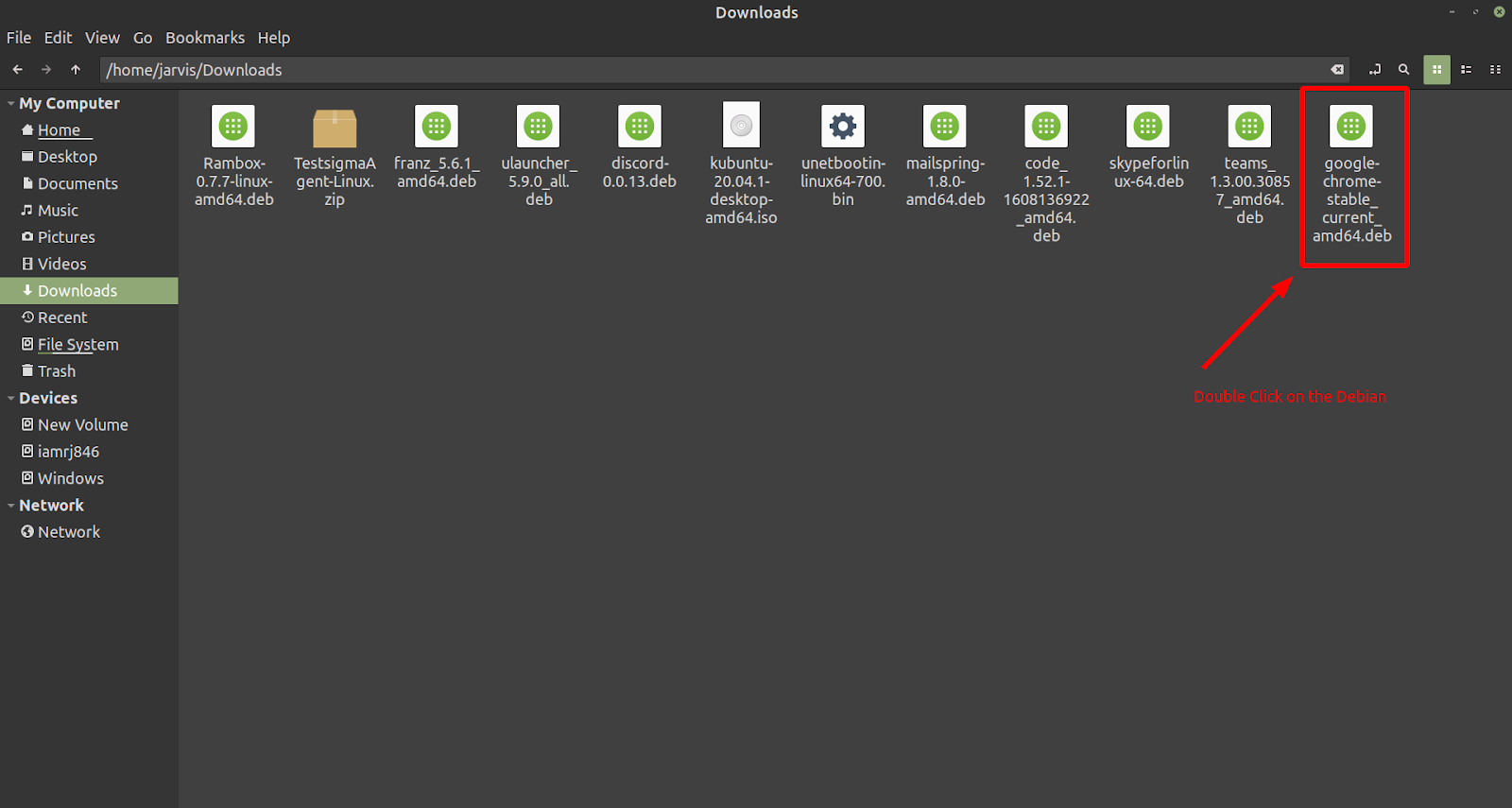The height and width of the screenshot is (808, 1512).
Task: Collapse the Devices section
Action: click(11, 399)
